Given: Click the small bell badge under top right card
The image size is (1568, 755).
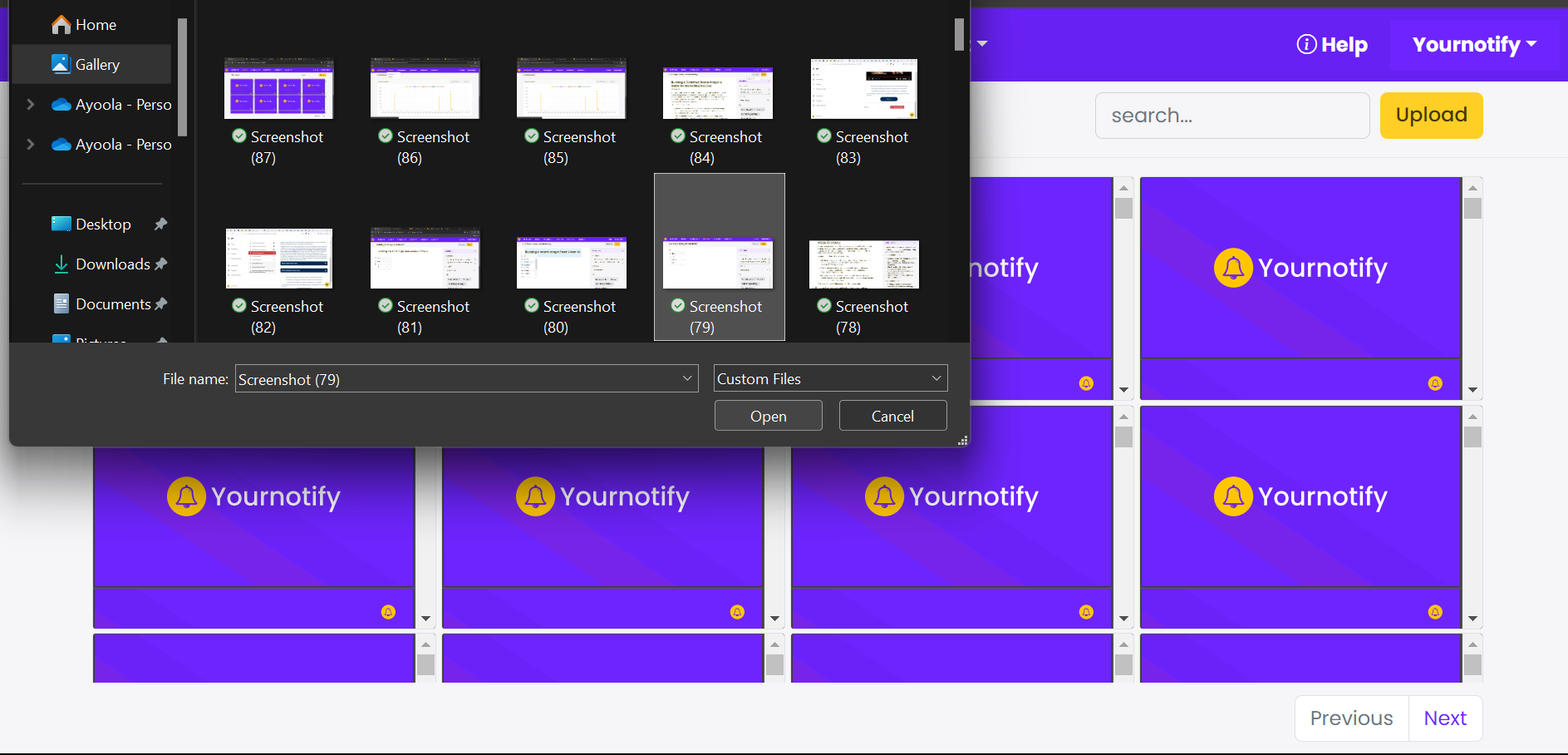Looking at the screenshot, I should point(1435,383).
